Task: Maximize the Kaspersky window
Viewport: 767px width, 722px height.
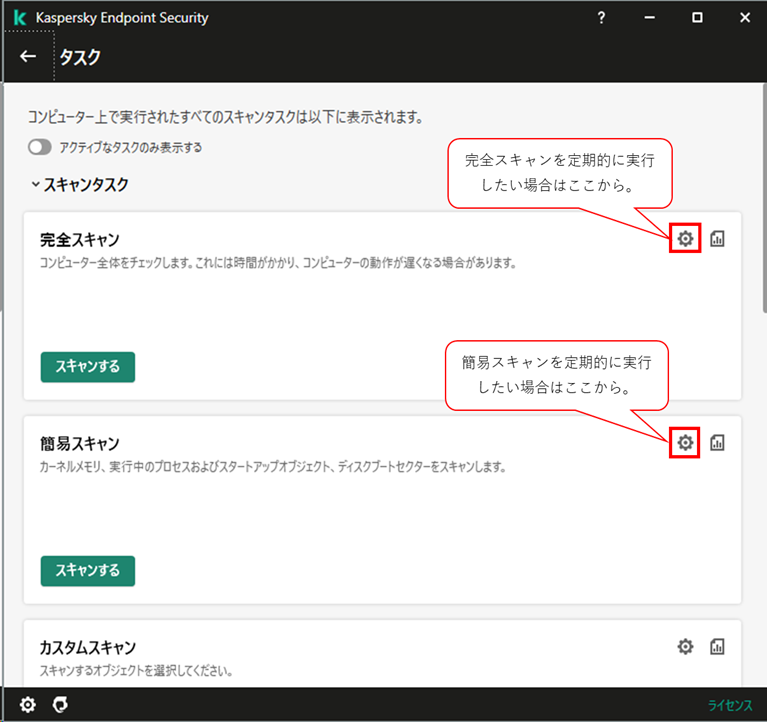Action: tap(697, 18)
